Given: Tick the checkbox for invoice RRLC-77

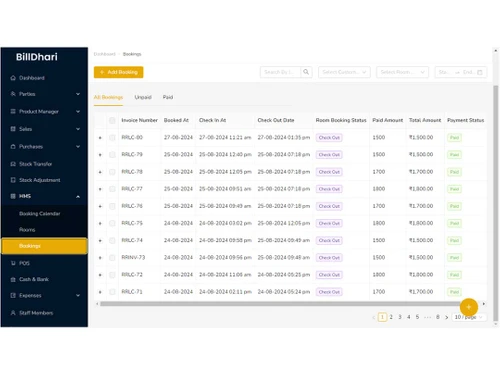Looking at the screenshot, I should 112,189.
